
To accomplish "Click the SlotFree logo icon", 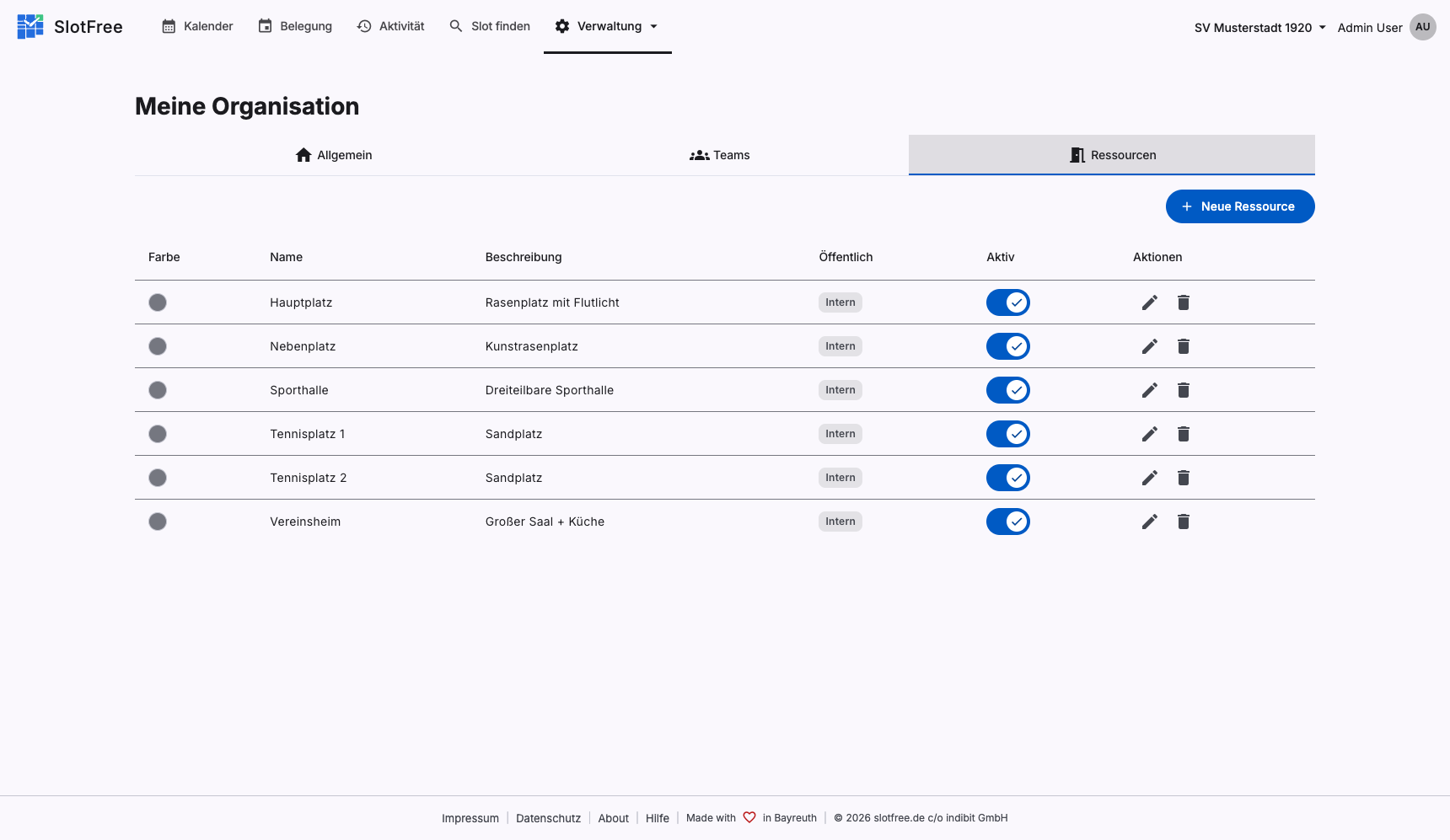I will click(30, 26).
